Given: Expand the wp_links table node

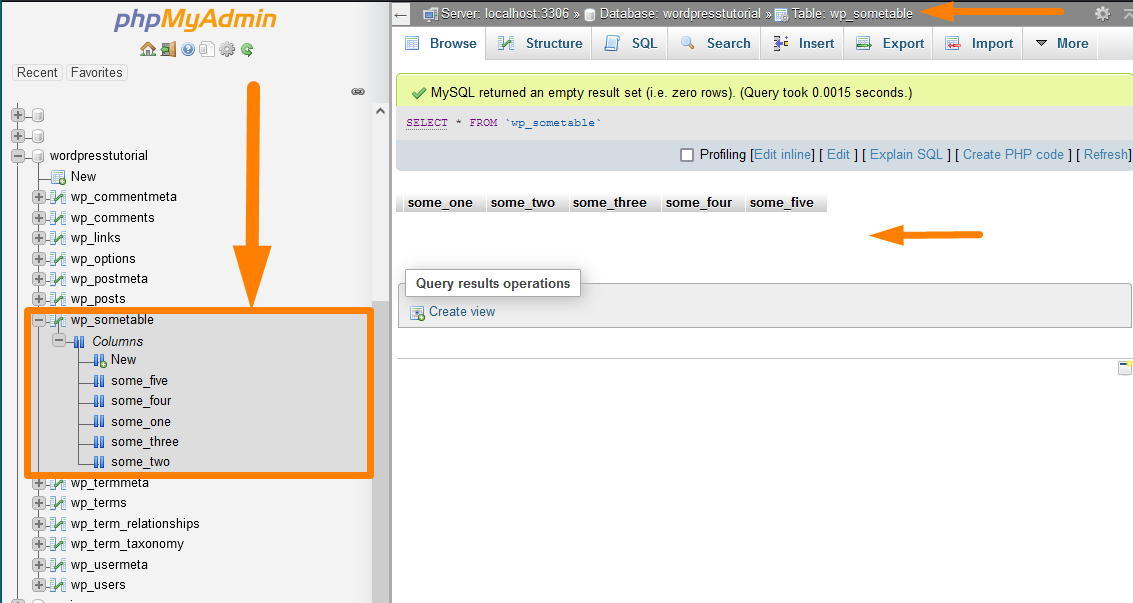Looking at the screenshot, I should point(39,238).
